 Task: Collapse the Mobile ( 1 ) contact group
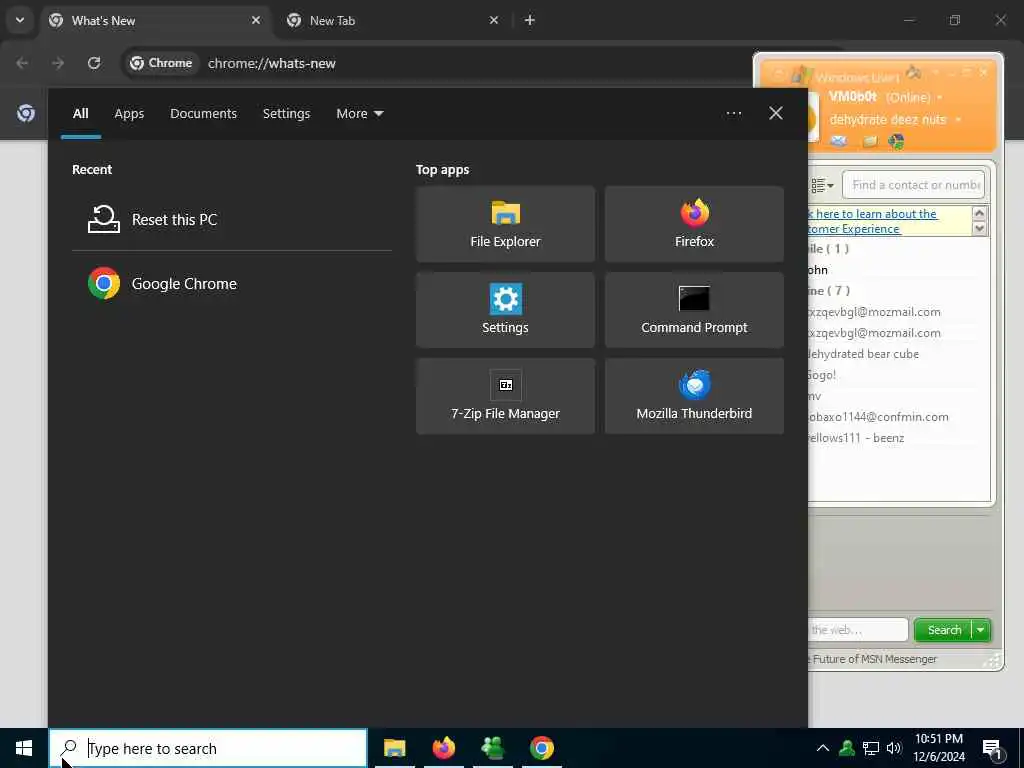click(829, 249)
